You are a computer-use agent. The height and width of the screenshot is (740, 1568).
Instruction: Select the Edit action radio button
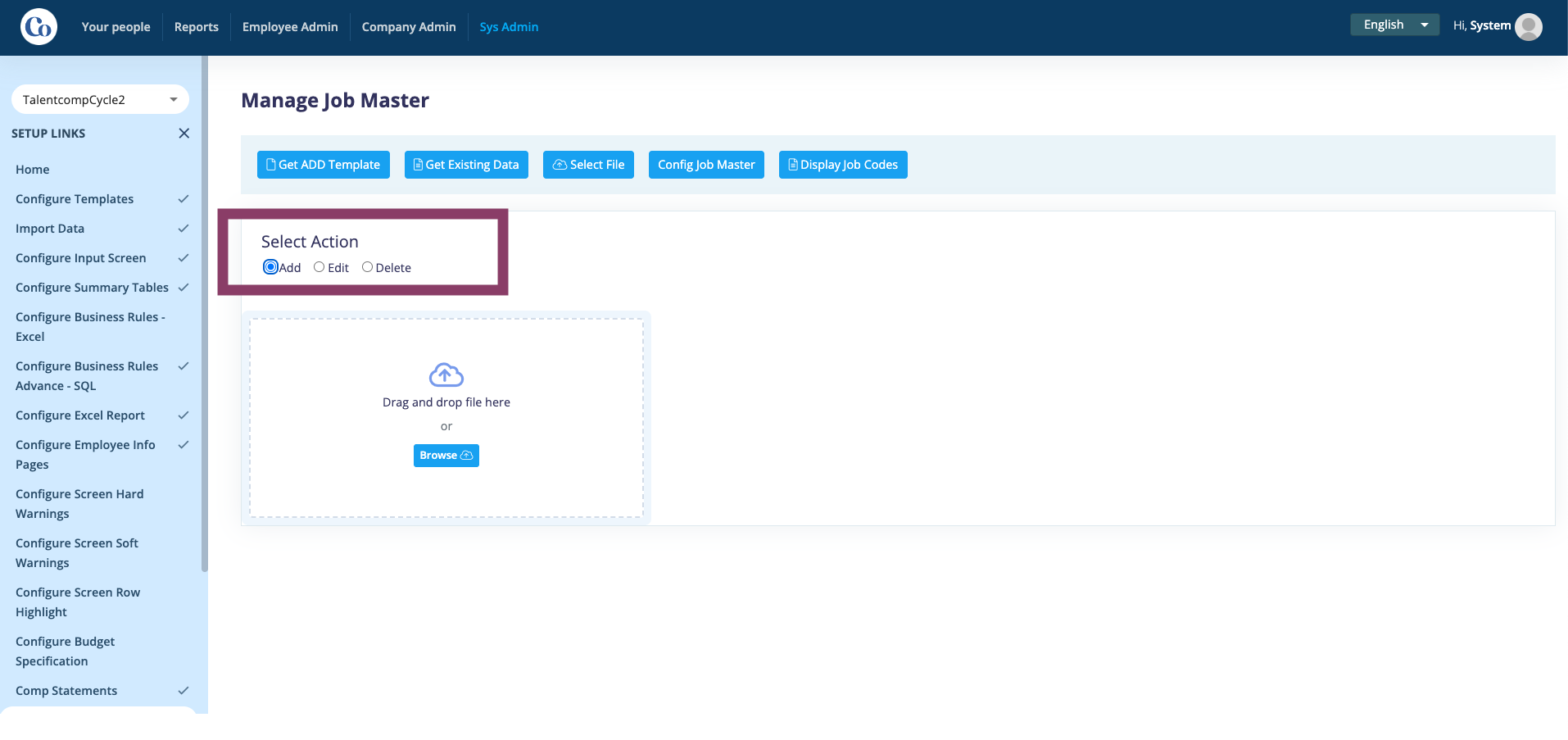[x=319, y=267]
